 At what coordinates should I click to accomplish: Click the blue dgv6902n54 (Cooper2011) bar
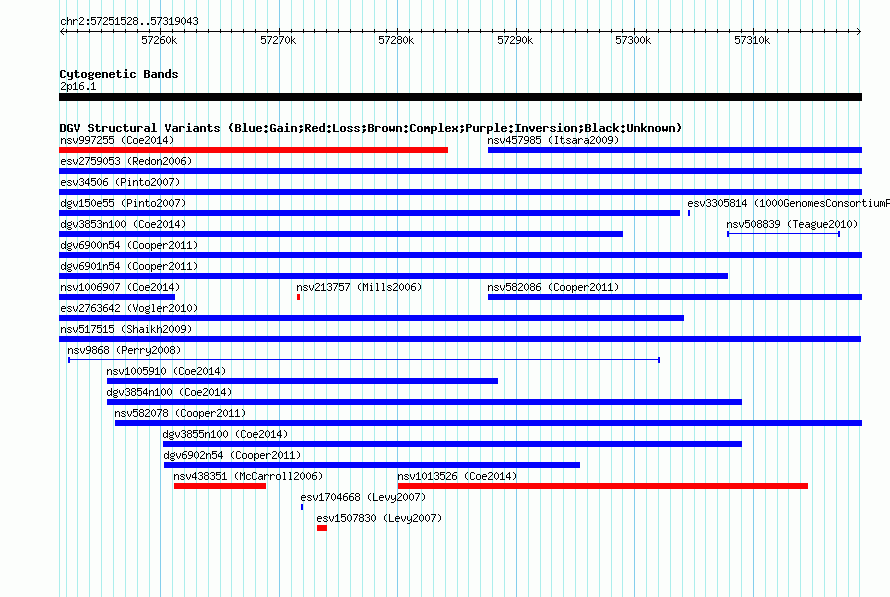pyautogui.click(x=372, y=465)
